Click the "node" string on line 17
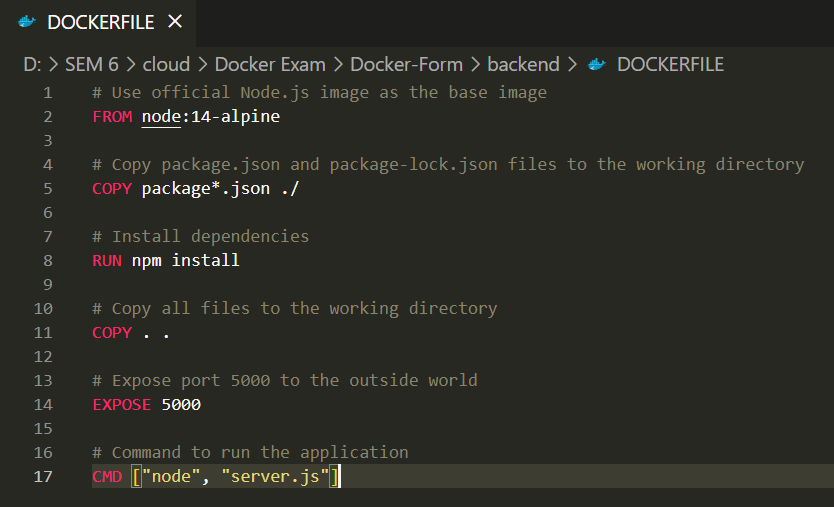The height and width of the screenshot is (507, 834). coord(171,476)
